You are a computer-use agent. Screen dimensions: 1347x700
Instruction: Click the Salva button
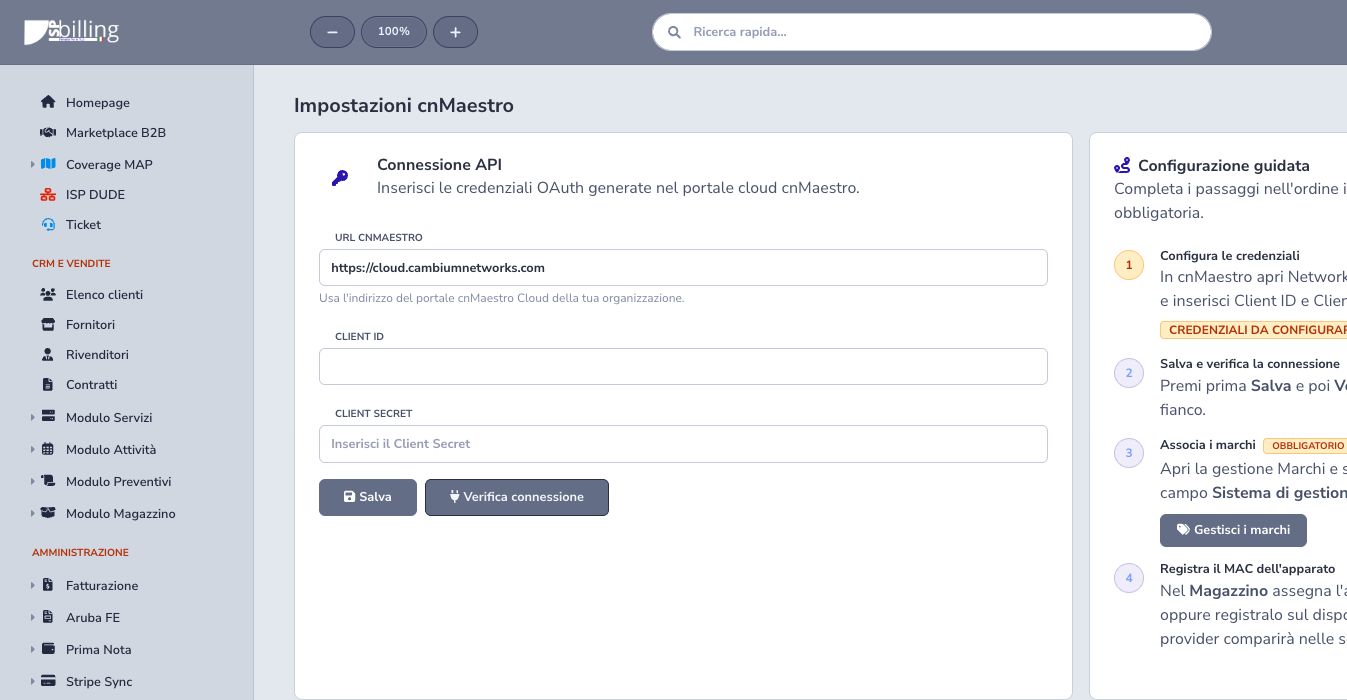pyautogui.click(x=368, y=497)
